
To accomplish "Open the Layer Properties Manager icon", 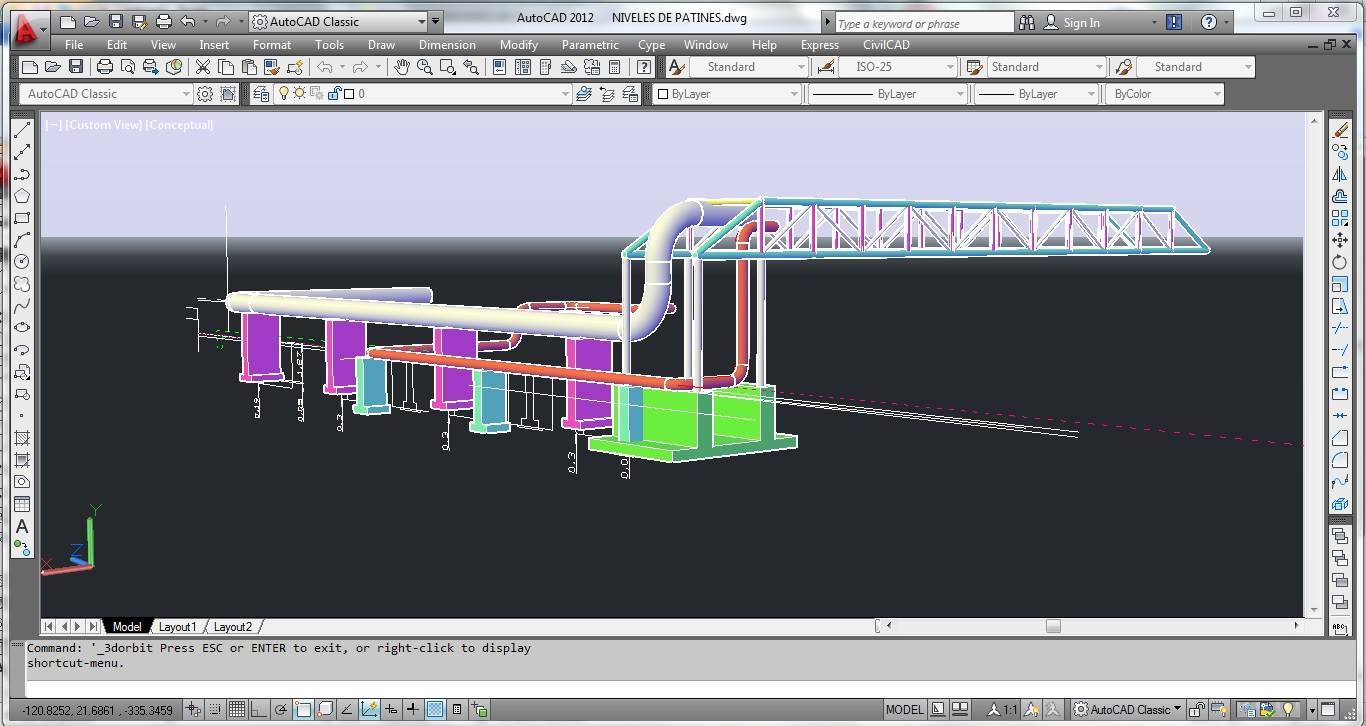I will pos(261,94).
